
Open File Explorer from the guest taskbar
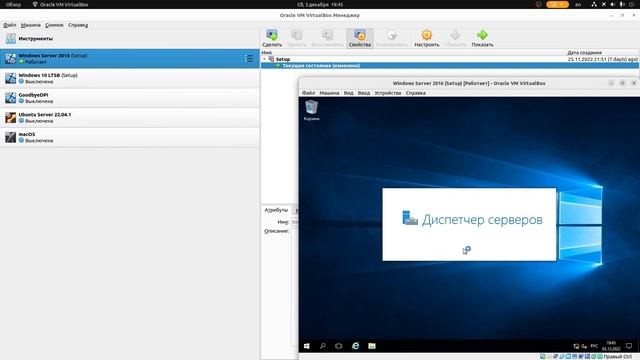click(371, 346)
